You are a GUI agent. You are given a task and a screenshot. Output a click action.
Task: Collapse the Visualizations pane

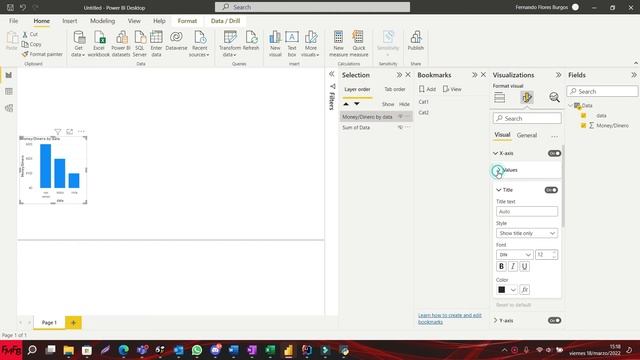coord(558,75)
